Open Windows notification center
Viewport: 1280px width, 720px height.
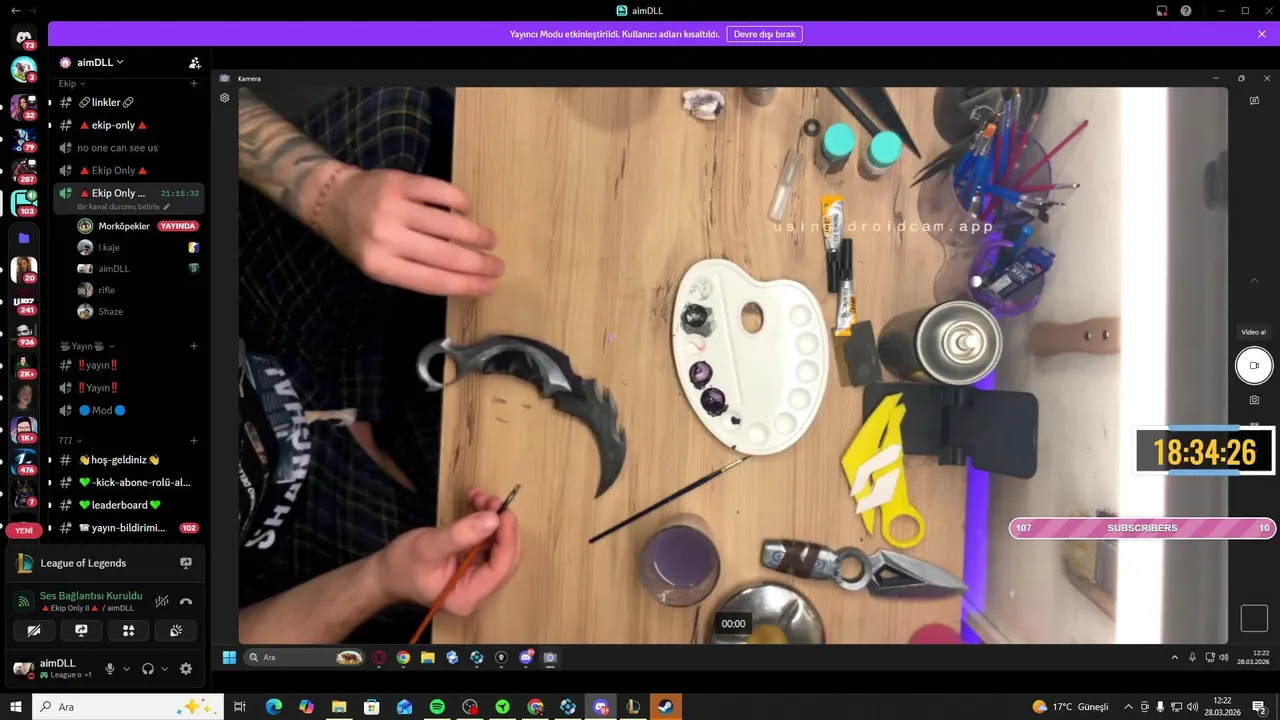[x=1259, y=707]
